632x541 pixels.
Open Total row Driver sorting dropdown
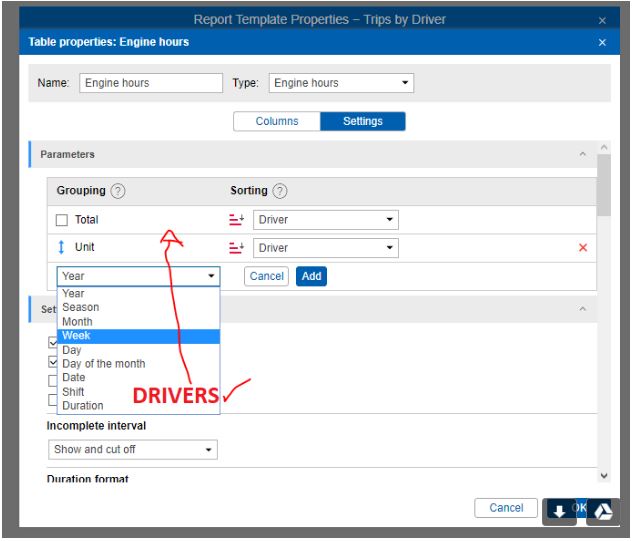(x=325, y=220)
